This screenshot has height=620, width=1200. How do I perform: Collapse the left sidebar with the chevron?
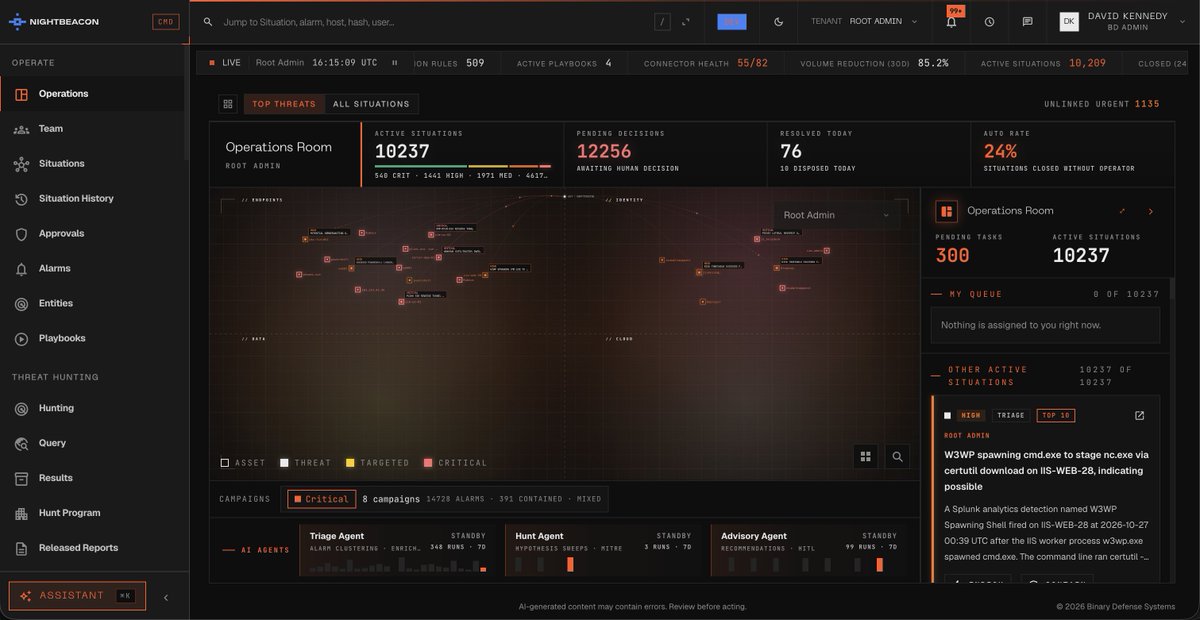(166, 597)
